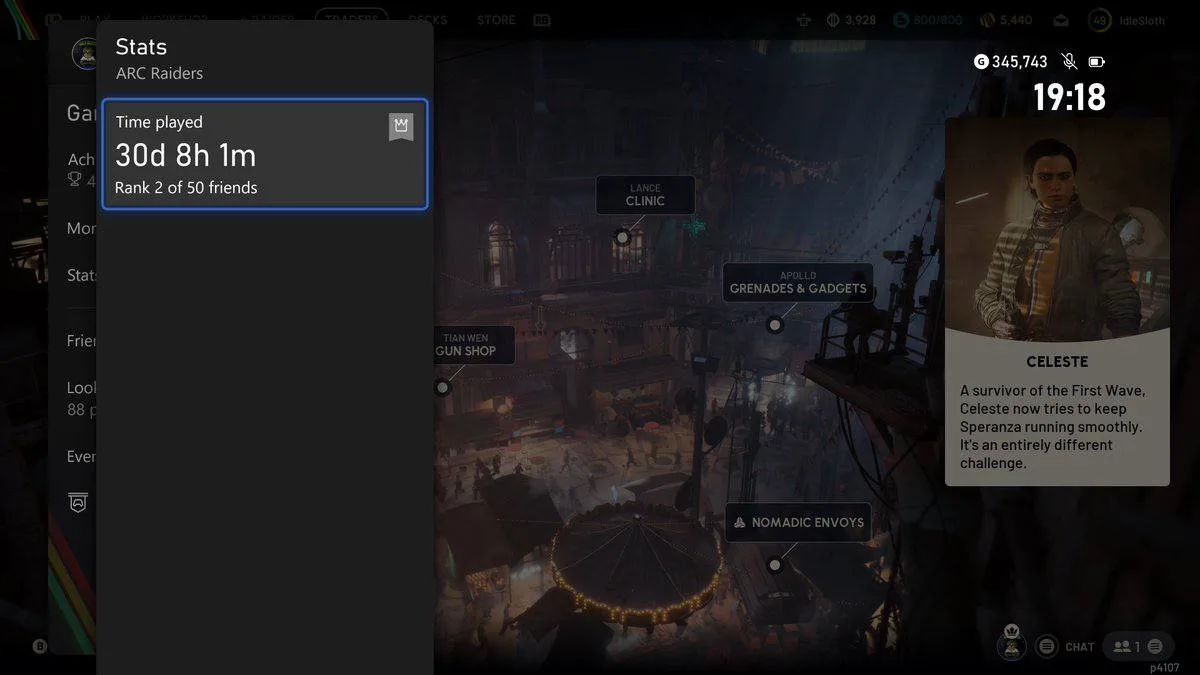
Task: Select the Nomadic Envoys trader label
Action: 798,522
